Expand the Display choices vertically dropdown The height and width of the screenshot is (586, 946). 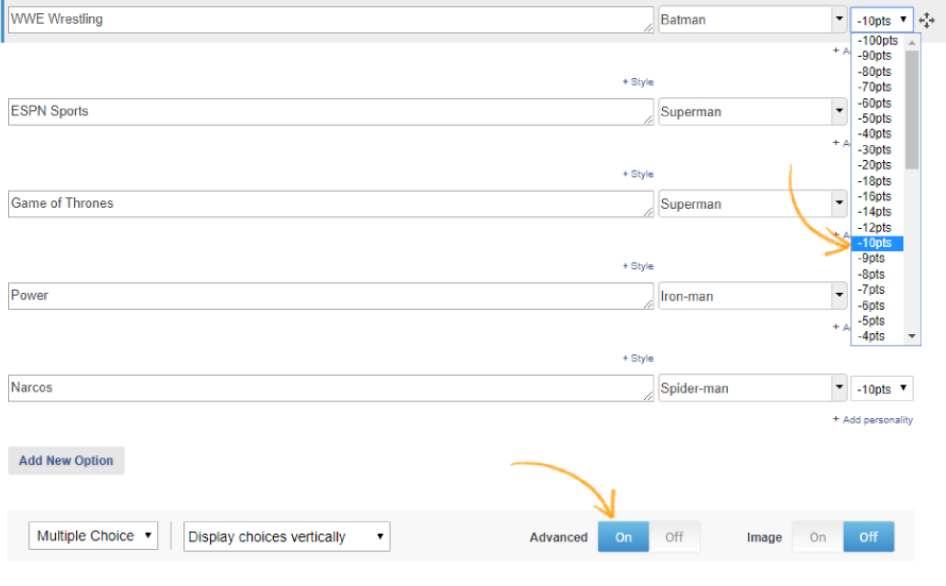click(x=286, y=537)
